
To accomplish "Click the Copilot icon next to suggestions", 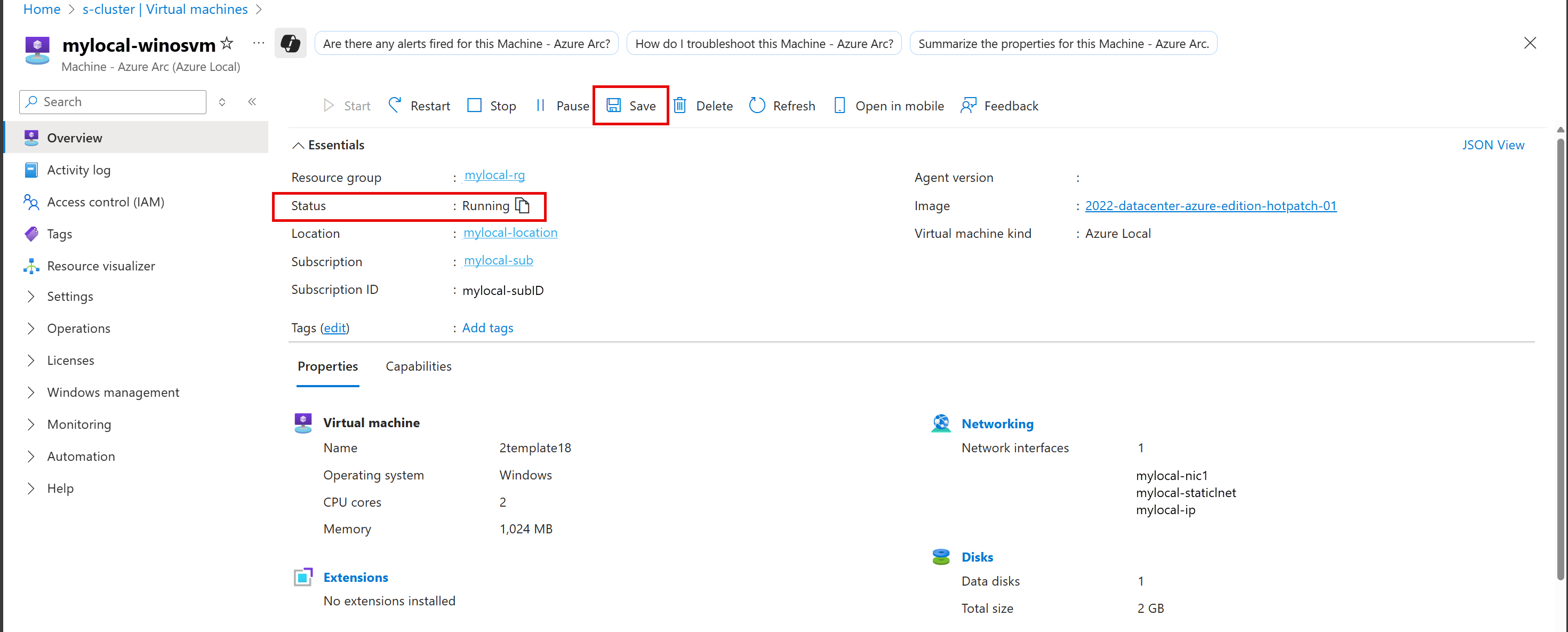I will pyautogui.click(x=290, y=44).
